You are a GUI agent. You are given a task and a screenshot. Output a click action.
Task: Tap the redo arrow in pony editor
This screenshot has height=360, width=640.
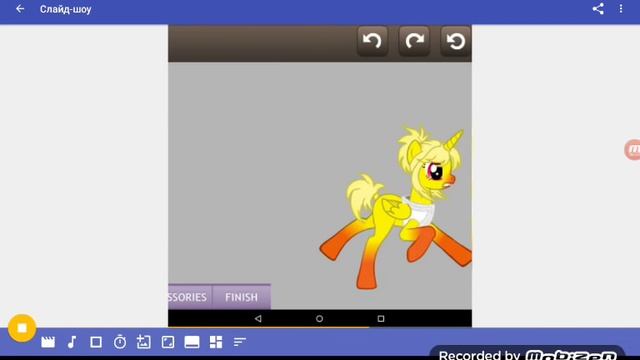(414, 41)
